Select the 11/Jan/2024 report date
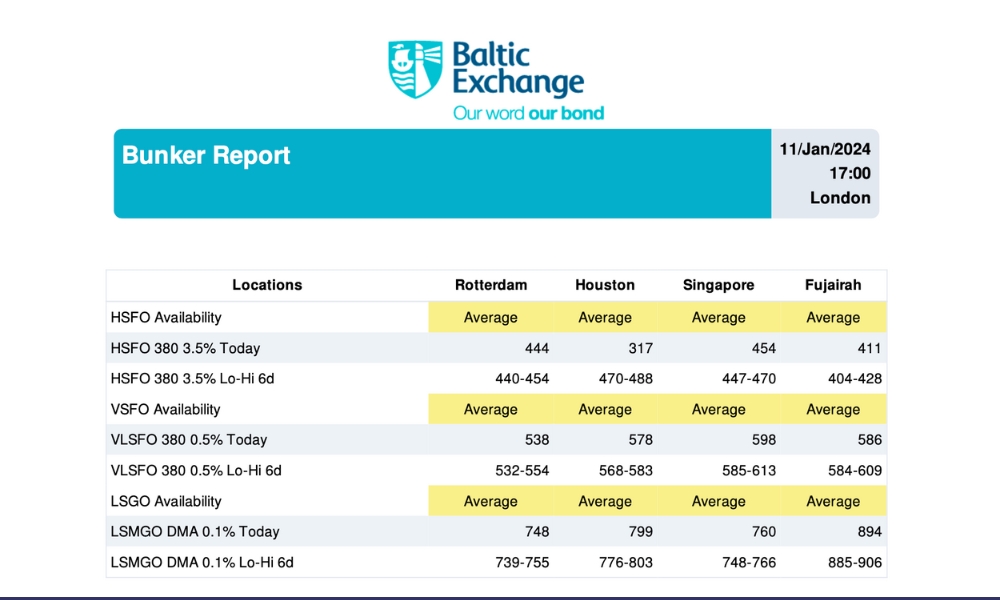Image resolution: width=1000 pixels, height=600 pixels. (x=825, y=149)
